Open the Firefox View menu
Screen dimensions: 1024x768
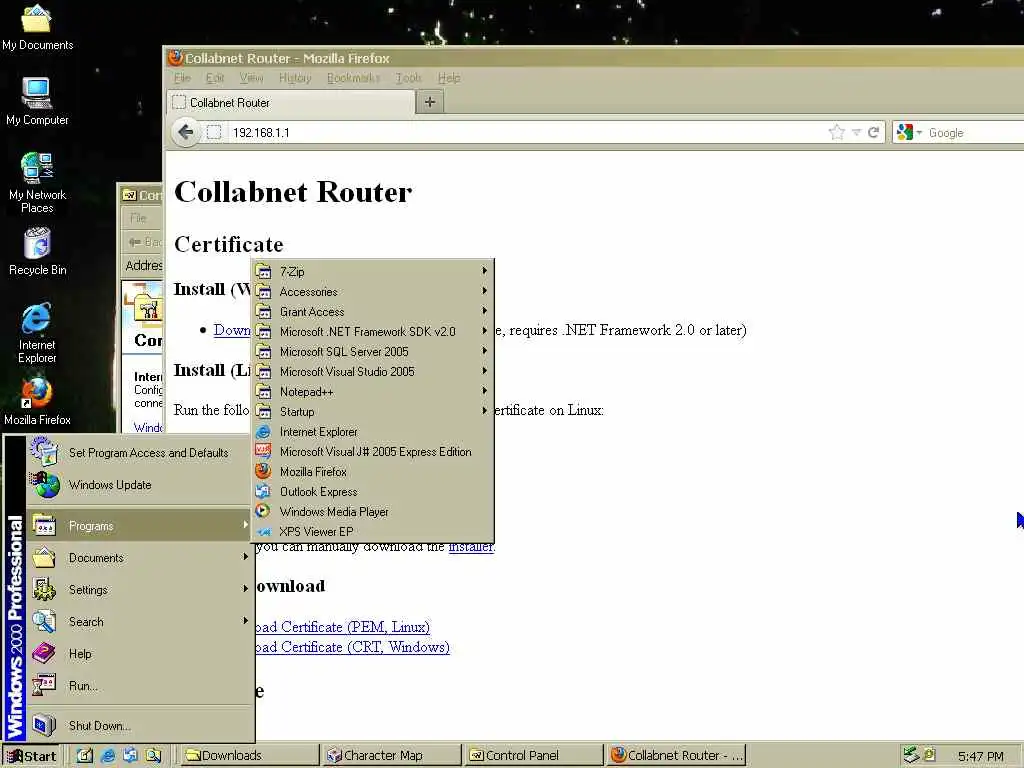point(251,78)
